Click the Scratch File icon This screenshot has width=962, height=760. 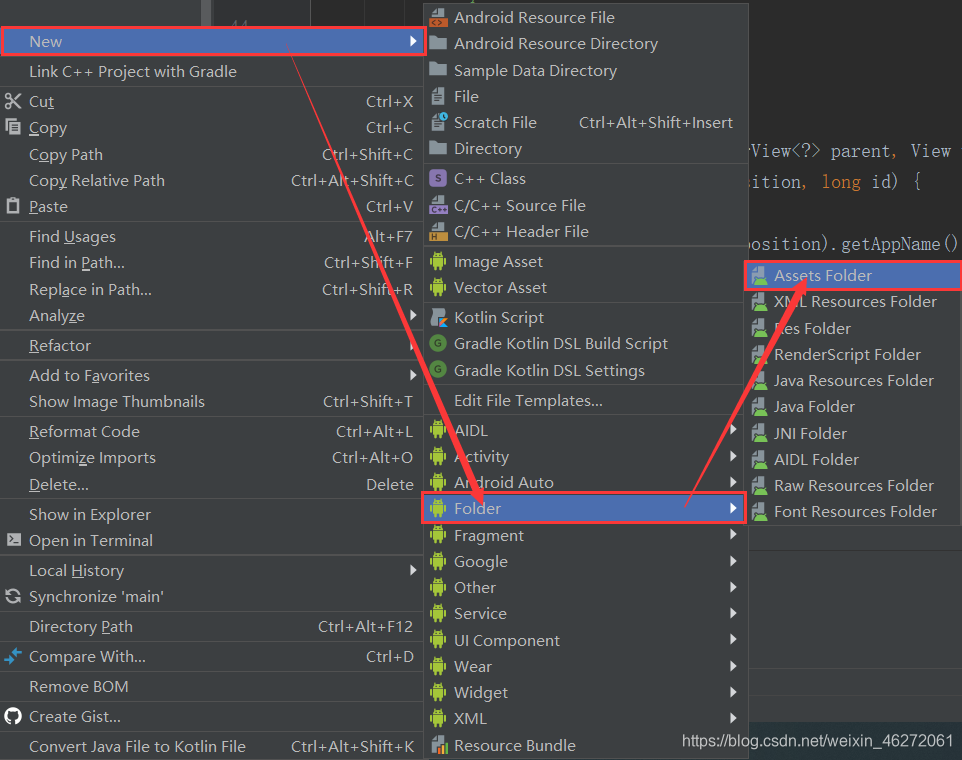(x=437, y=122)
